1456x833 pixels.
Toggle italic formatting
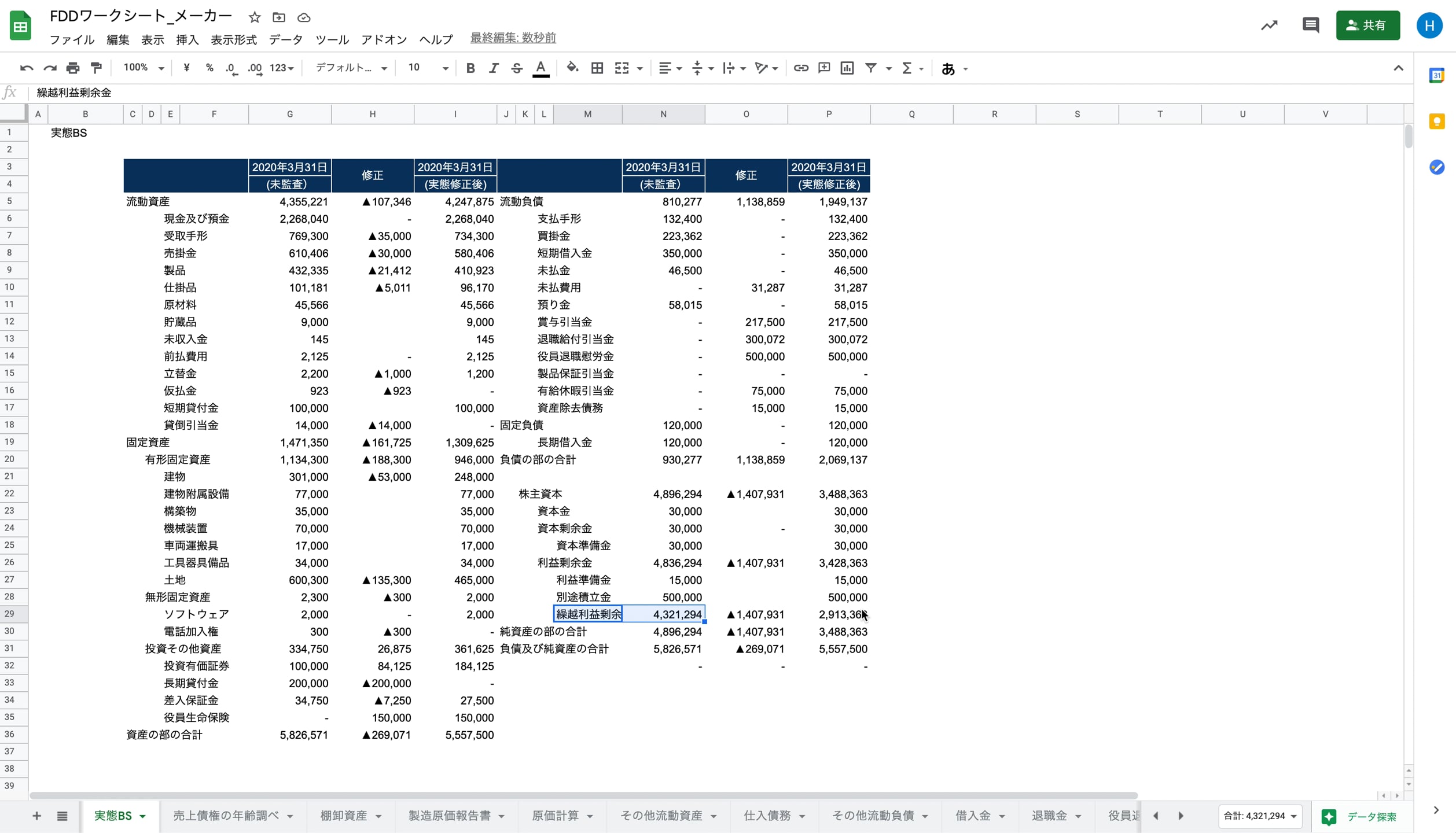tap(493, 68)
